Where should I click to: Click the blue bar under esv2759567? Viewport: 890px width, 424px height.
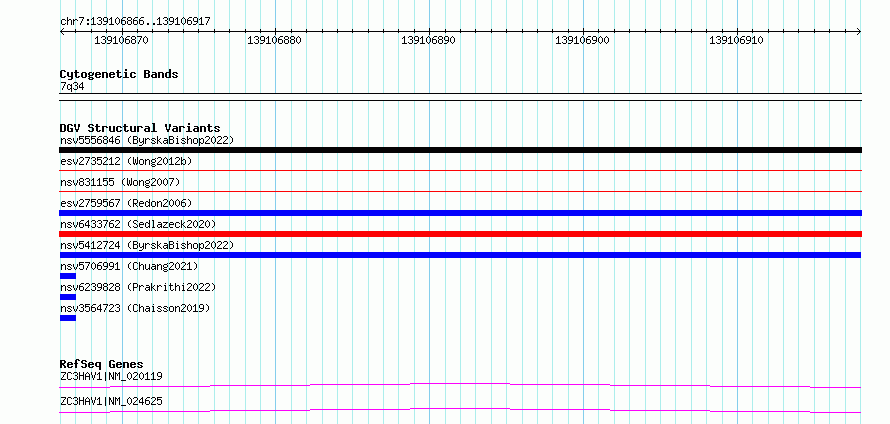tap(460, 213)
